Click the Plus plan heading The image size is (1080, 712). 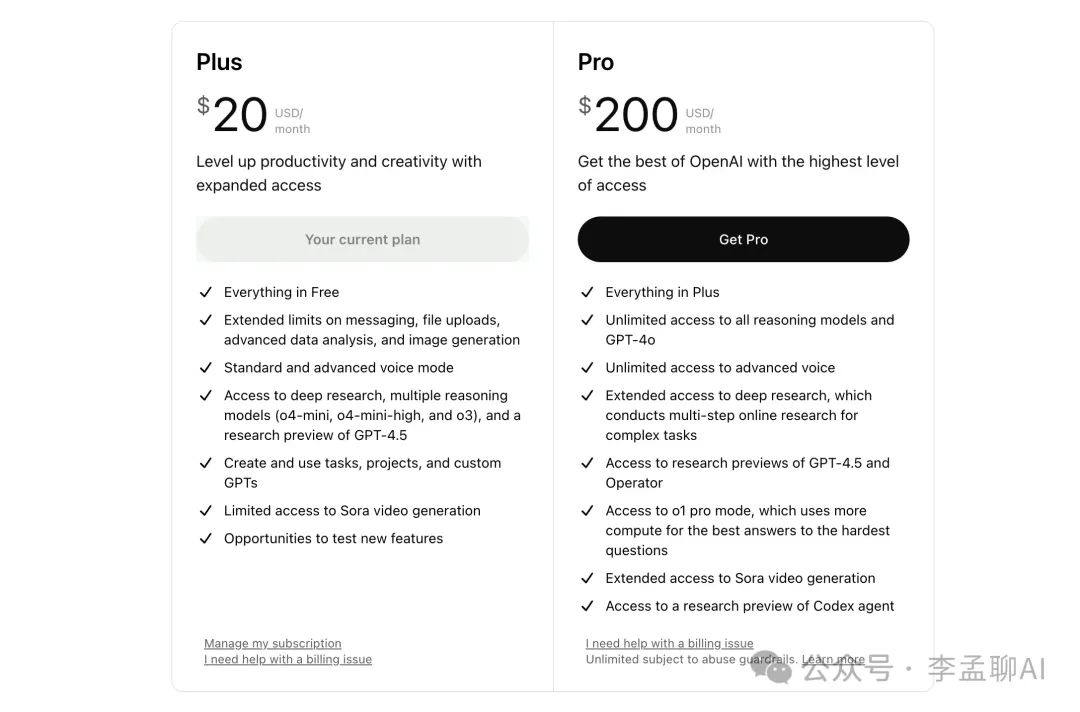pyautogui.click(x=219, y=62)
